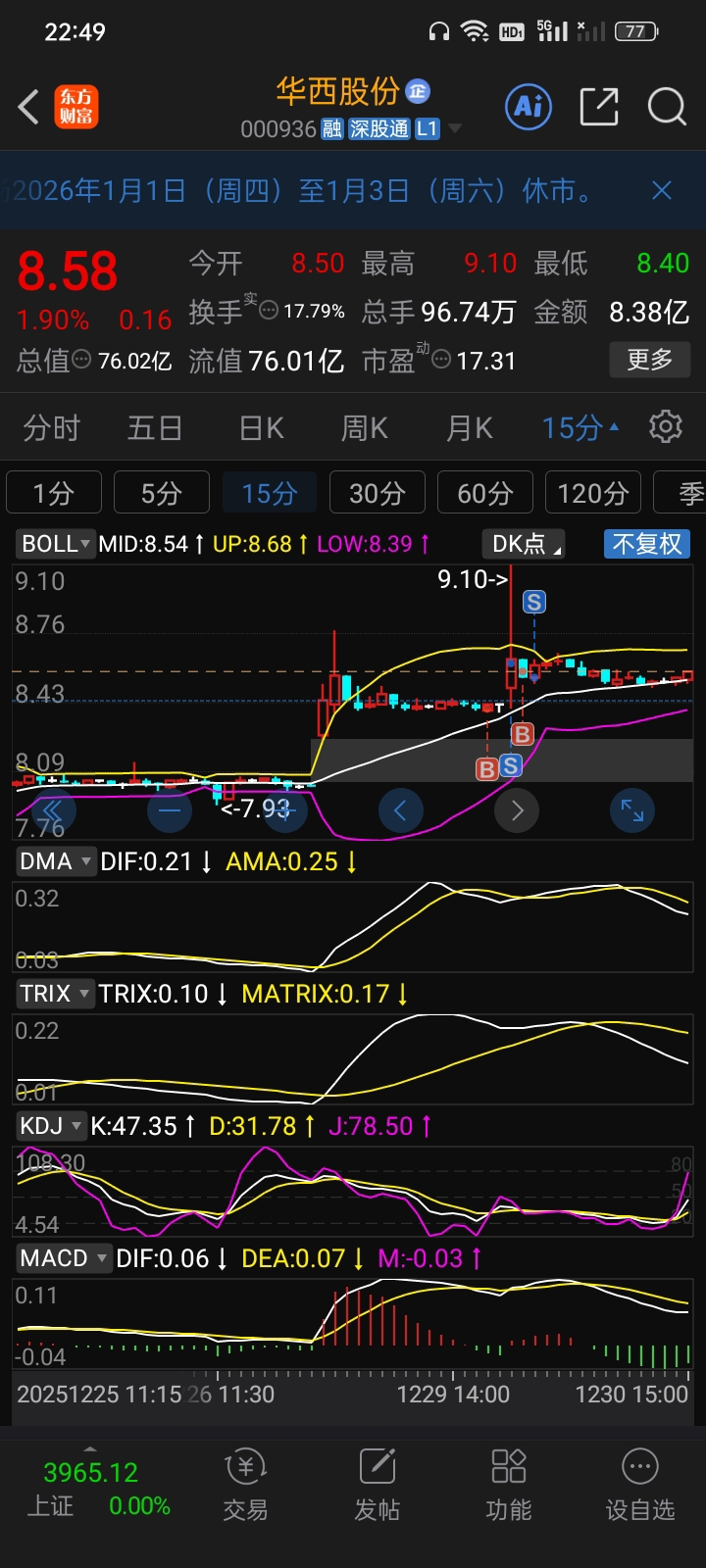Tap the current price 8.58
The height and width of the screenshot is (1568, 706).
click(x=68, y=271)
